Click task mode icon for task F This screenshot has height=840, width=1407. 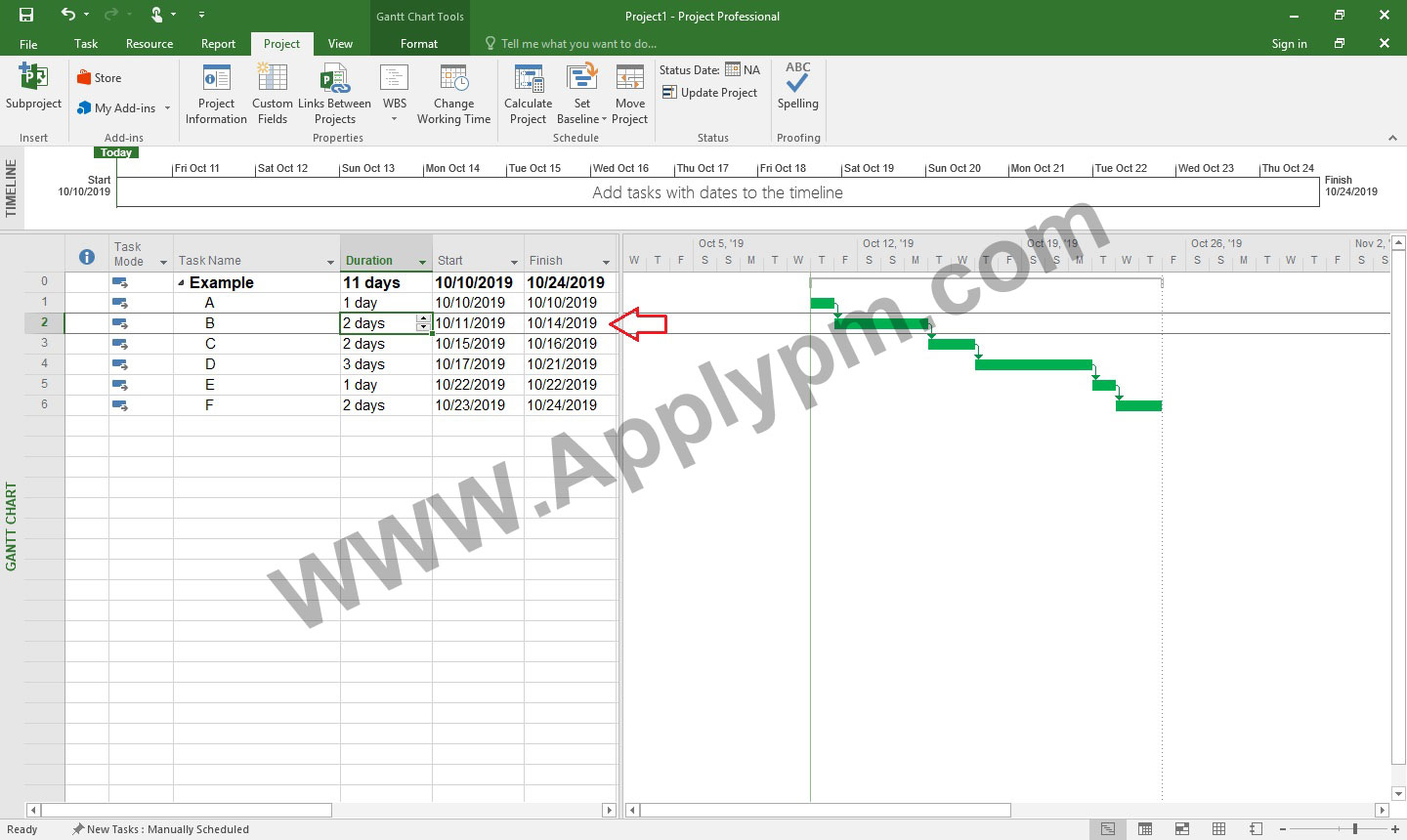(120, 405)
